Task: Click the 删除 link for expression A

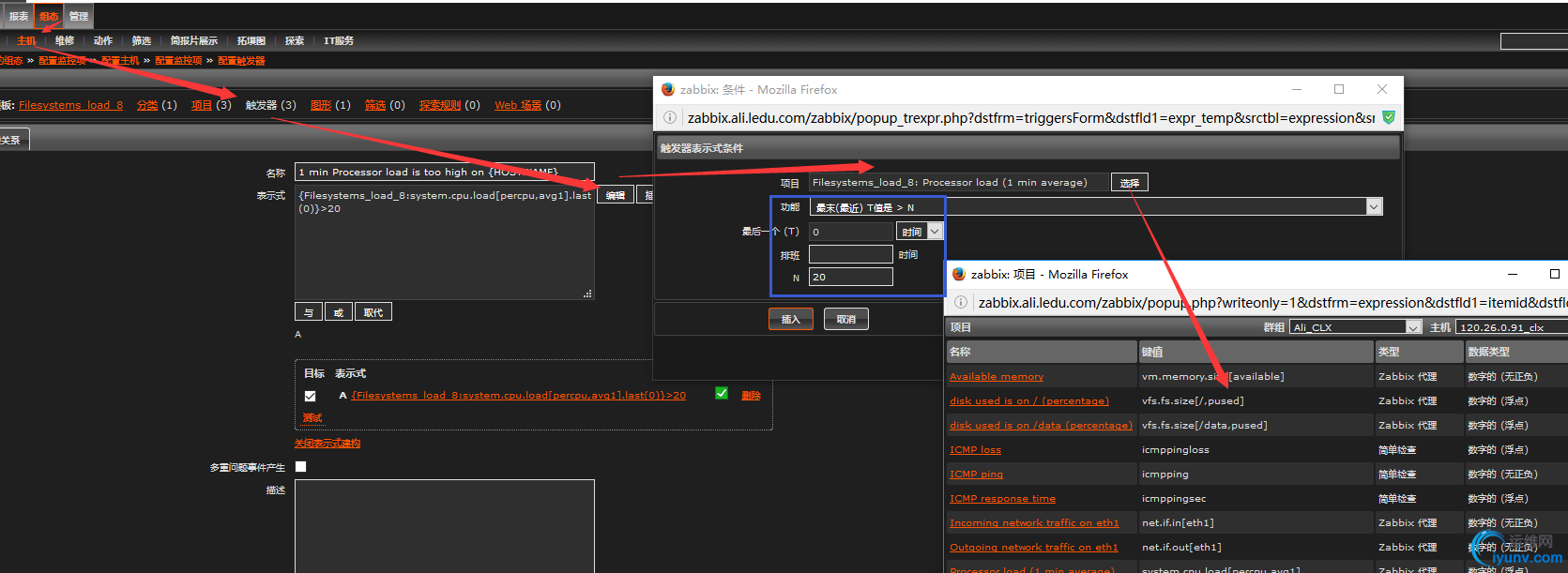Action: coord(751,396)
